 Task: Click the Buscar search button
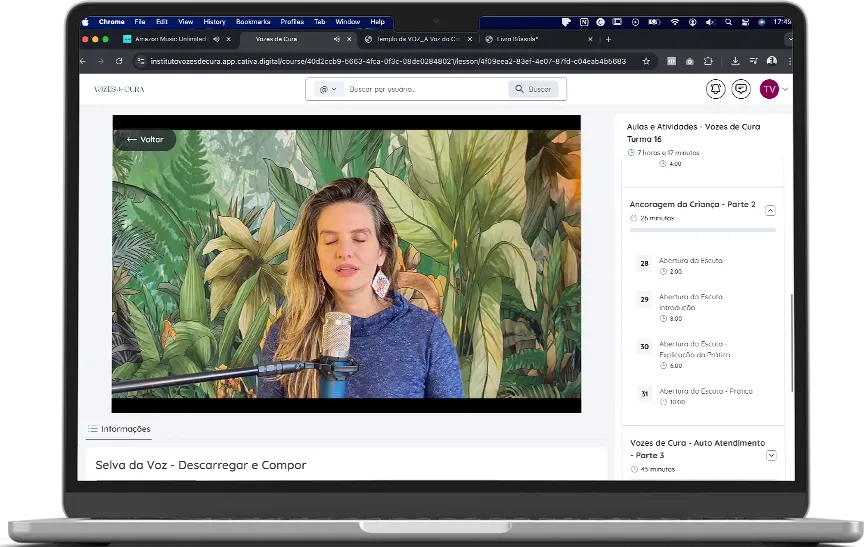tap(533, 89)
